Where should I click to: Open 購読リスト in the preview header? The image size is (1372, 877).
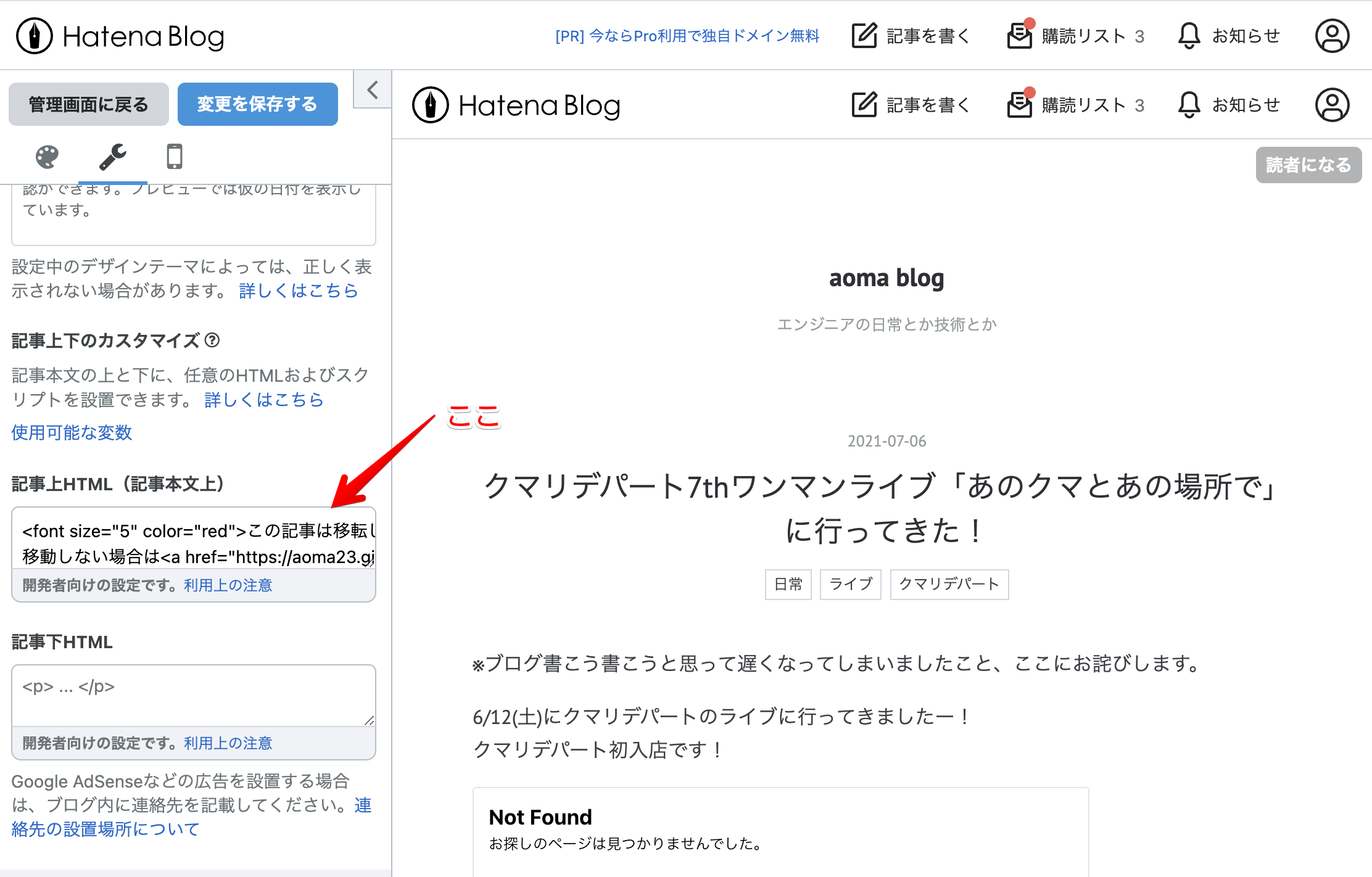point(1084,105)
